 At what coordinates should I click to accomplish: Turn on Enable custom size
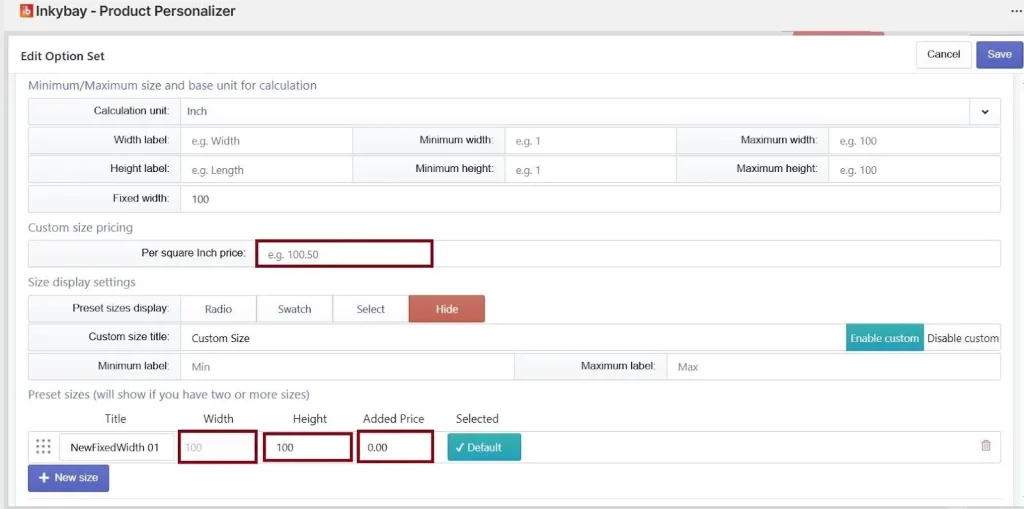point(885,338)
